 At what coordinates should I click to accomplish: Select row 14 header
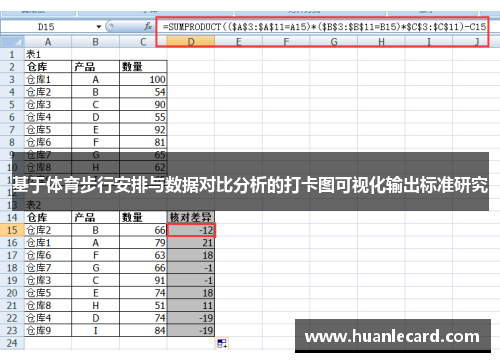[12, 217]
